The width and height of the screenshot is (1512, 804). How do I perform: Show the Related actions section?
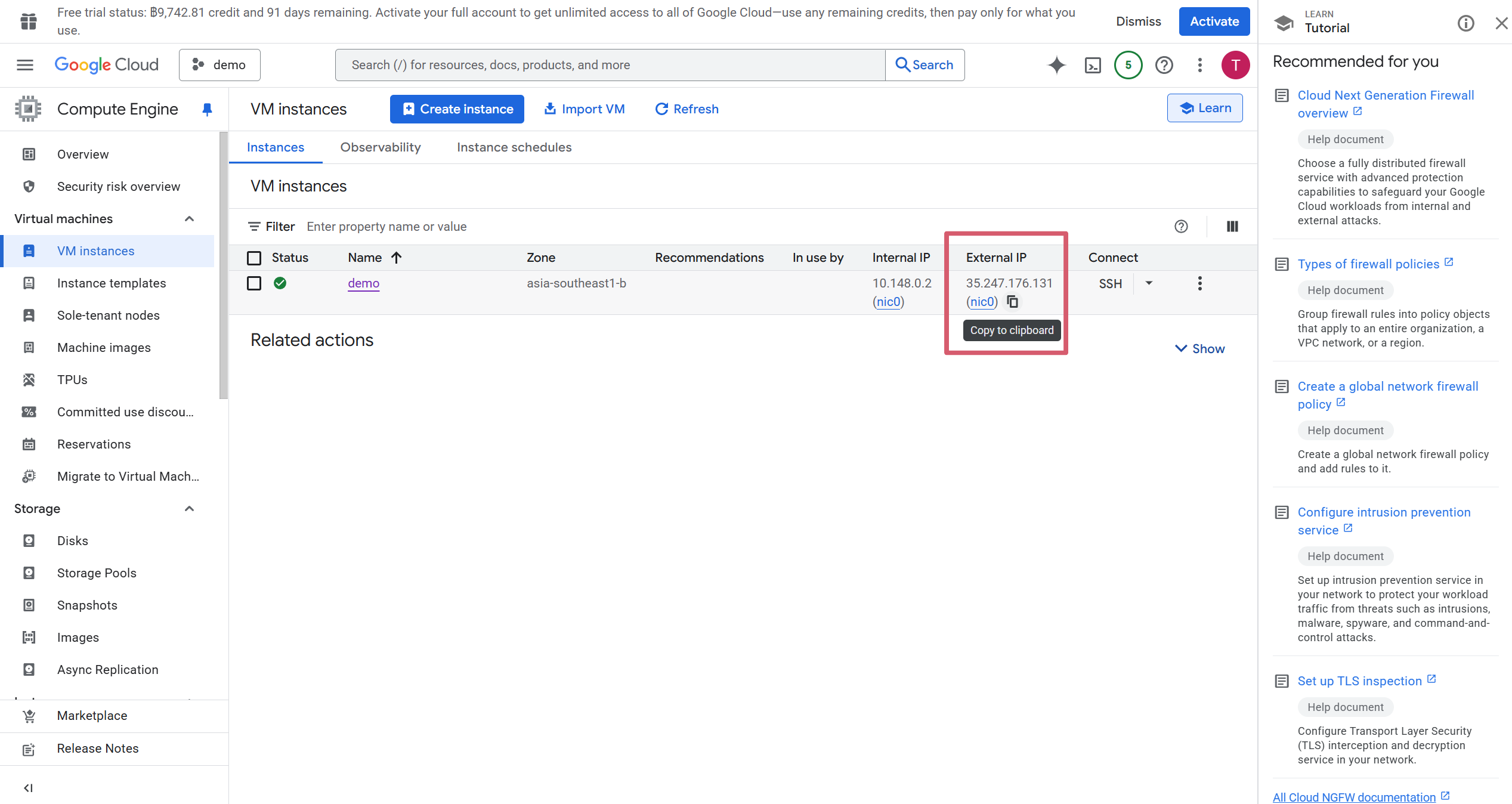coord(1199,349)
